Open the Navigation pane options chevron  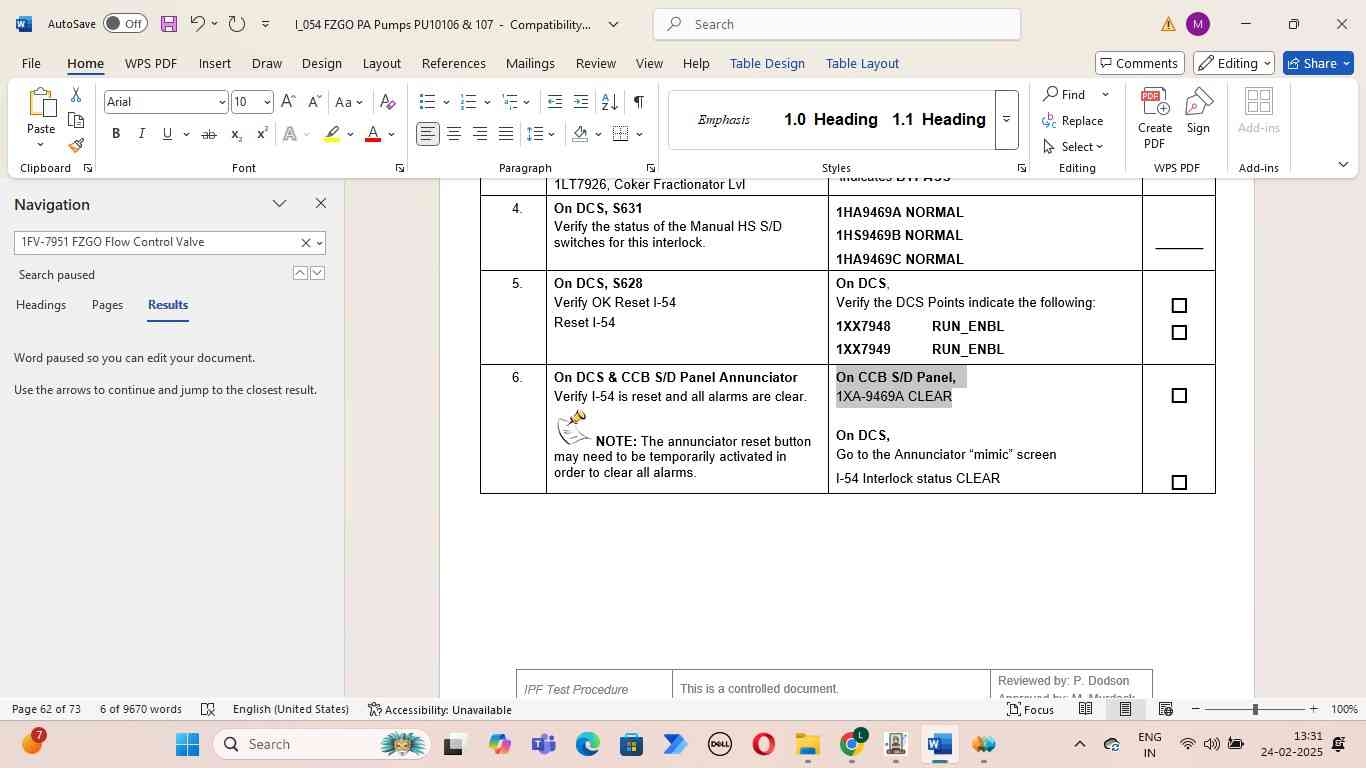click(x=279, y=204)
